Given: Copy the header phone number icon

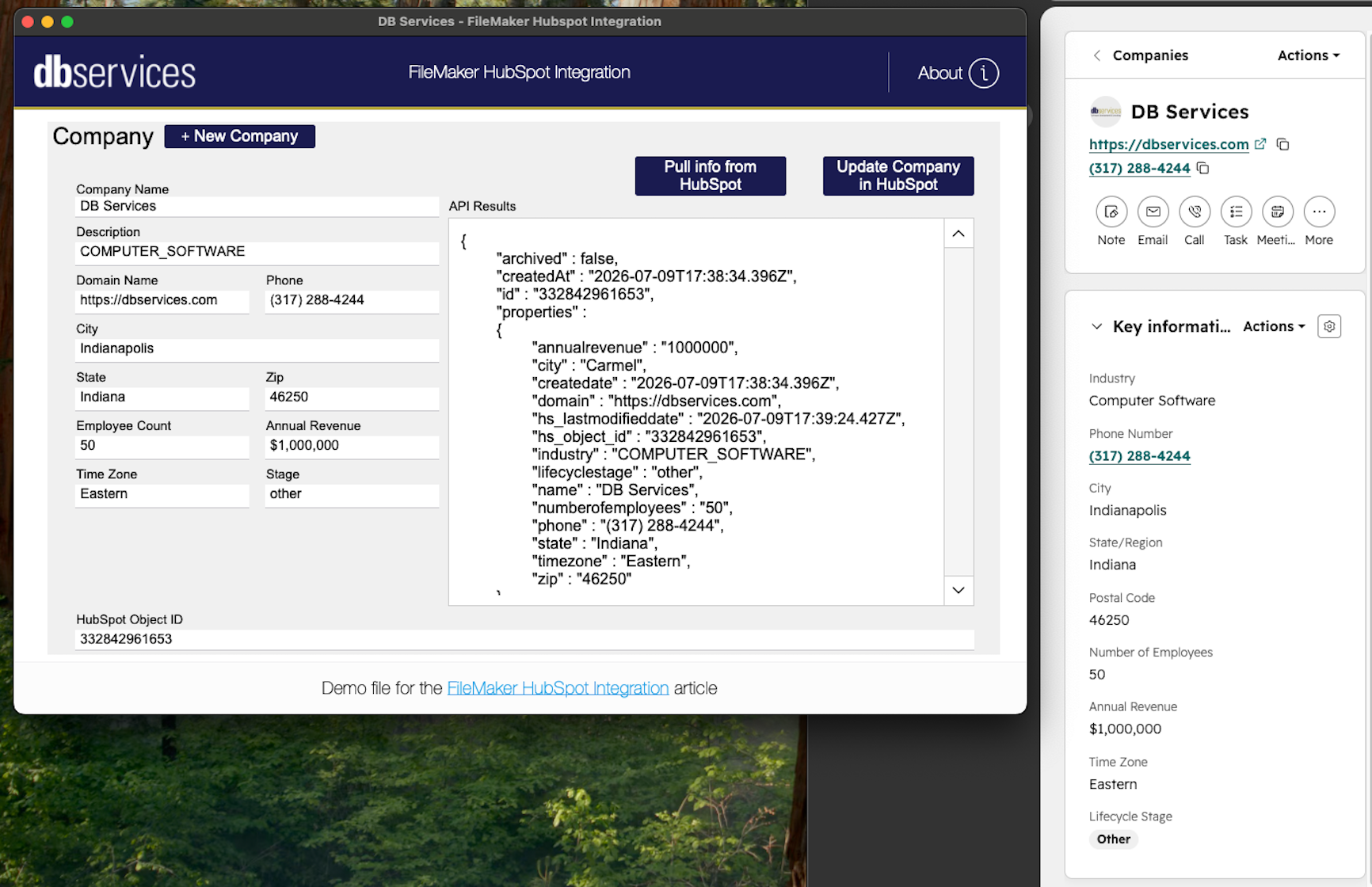Looking at the screenshot, I should (1202, 168).
